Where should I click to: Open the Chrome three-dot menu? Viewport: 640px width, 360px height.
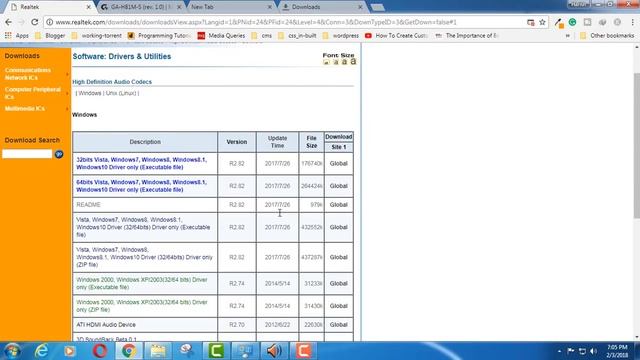pyautogui.click(x=632, y=22)
